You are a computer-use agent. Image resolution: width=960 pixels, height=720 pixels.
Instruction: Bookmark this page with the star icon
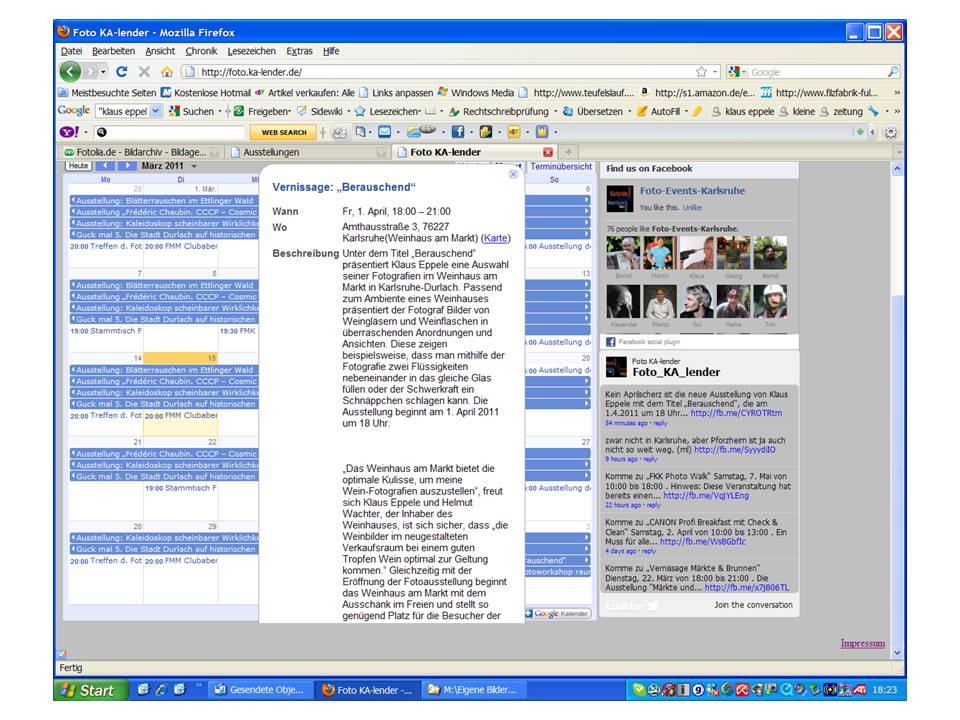701,72
